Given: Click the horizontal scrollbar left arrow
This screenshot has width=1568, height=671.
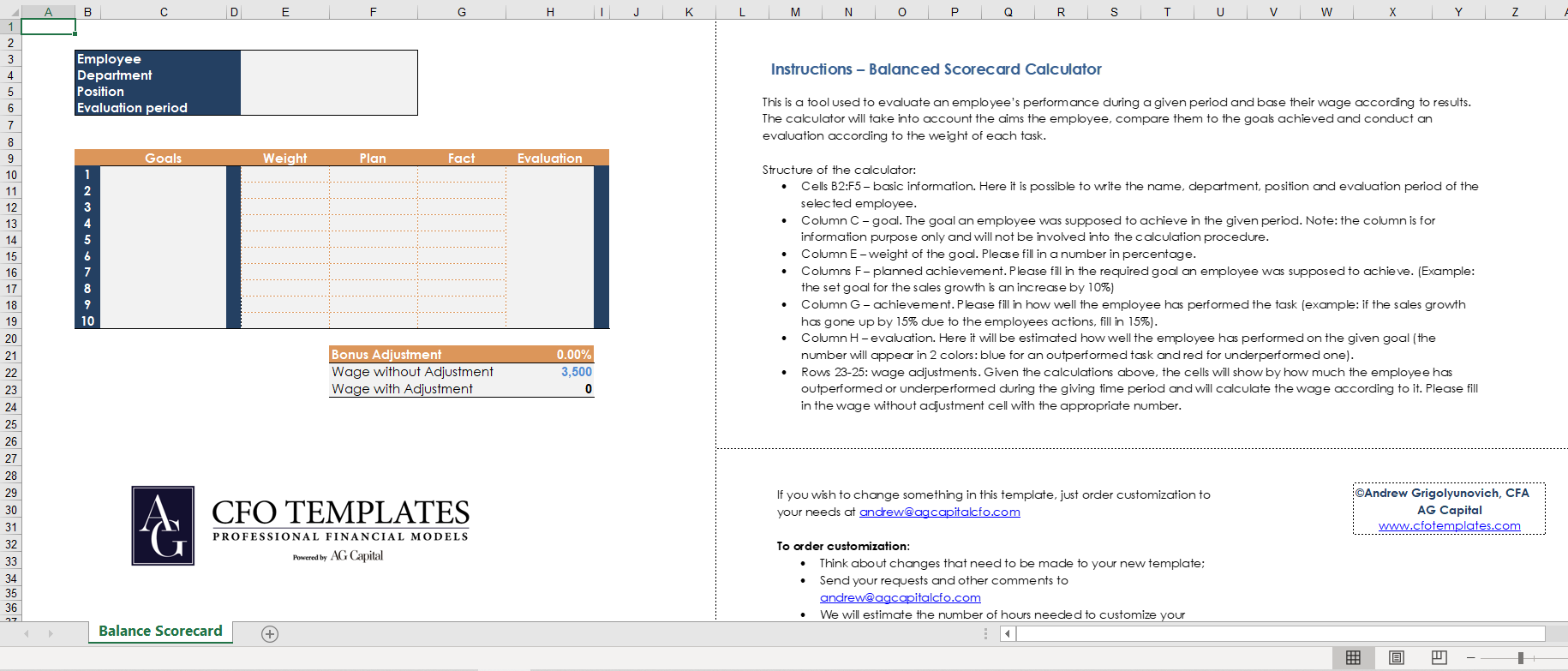Looking at the screenshot, I should click(x=1008, y=634).
